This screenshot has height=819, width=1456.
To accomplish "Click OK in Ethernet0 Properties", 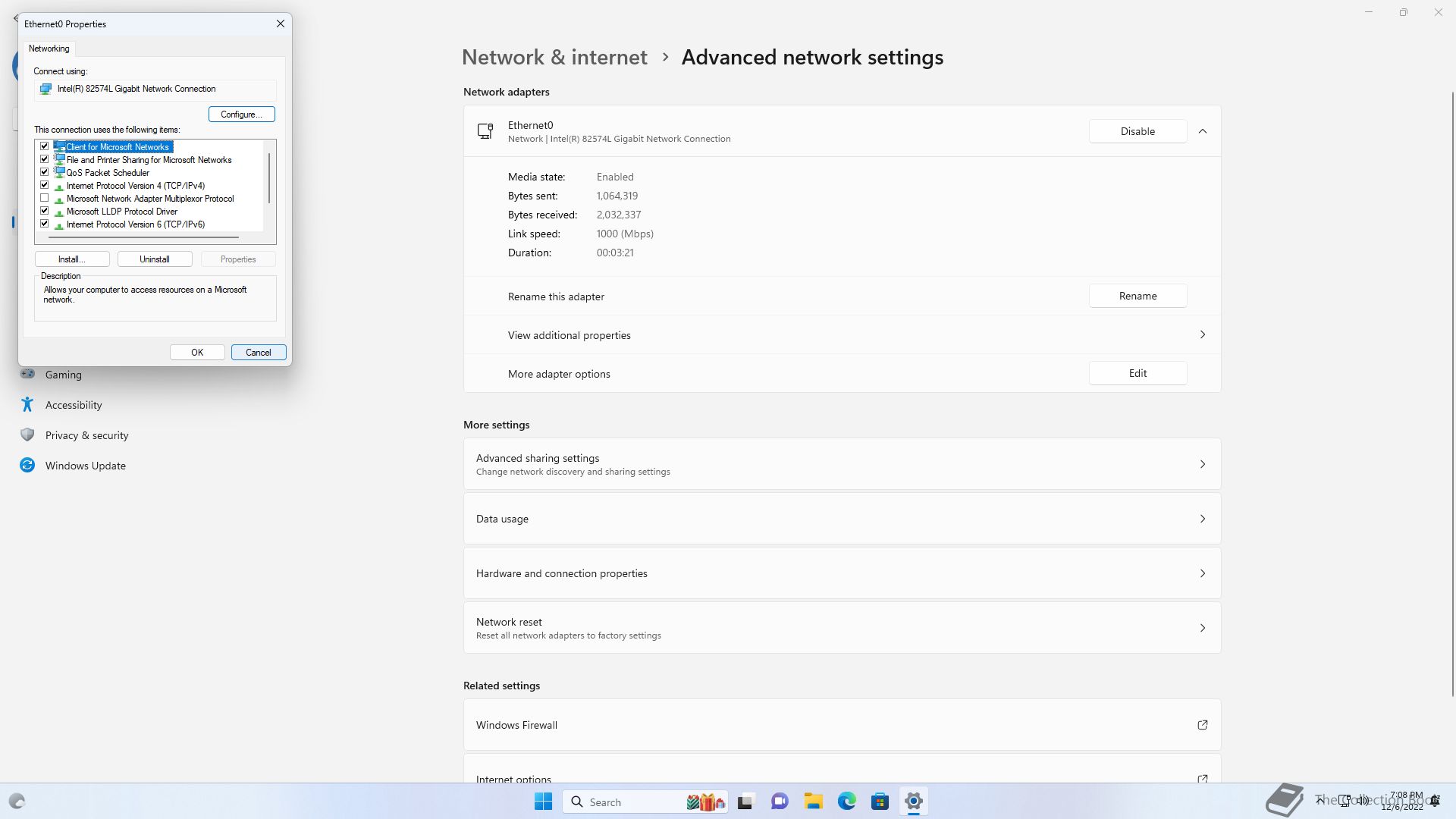I will (197, 353).
